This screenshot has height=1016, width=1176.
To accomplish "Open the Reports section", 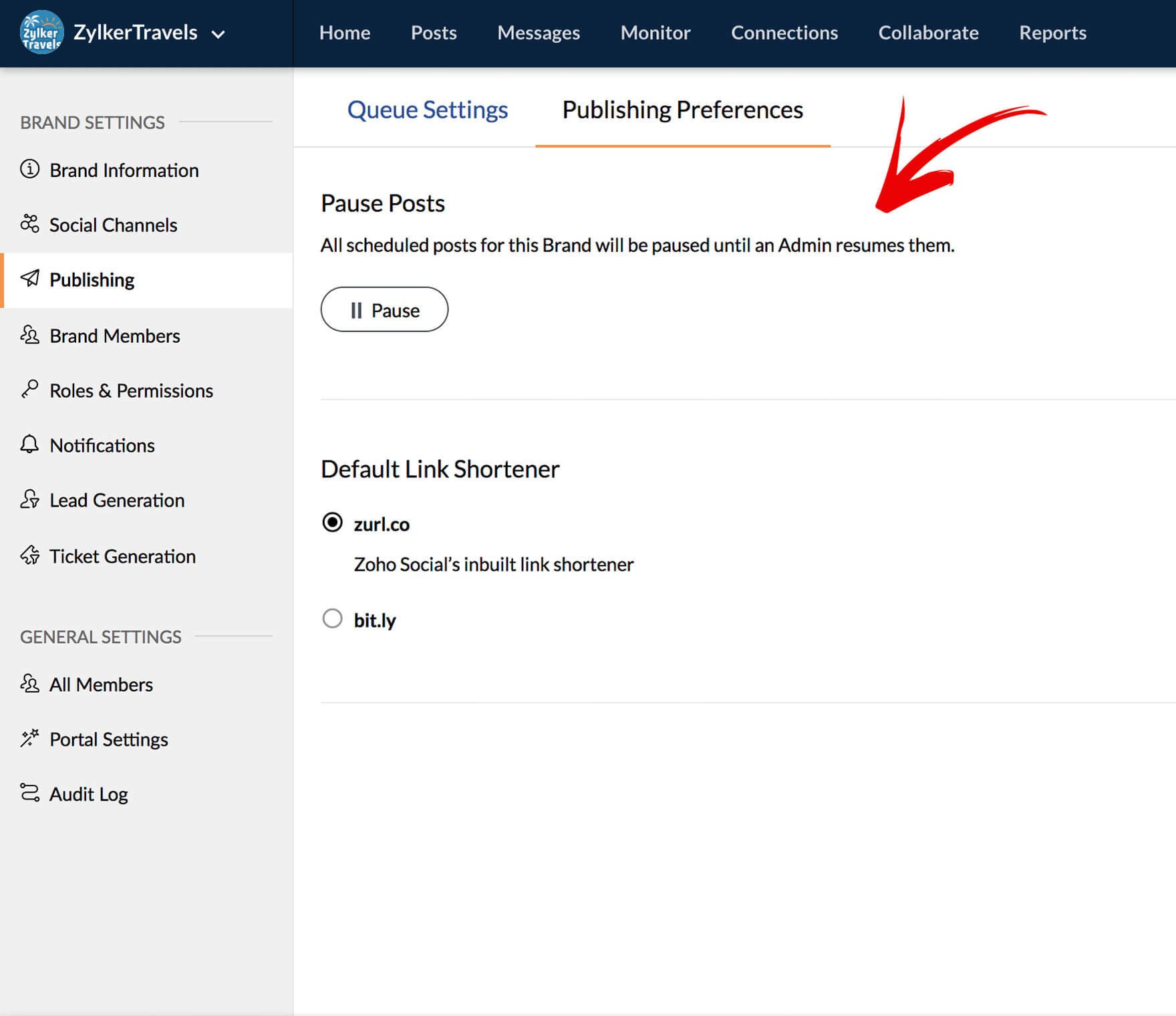I will (1052, 33).
